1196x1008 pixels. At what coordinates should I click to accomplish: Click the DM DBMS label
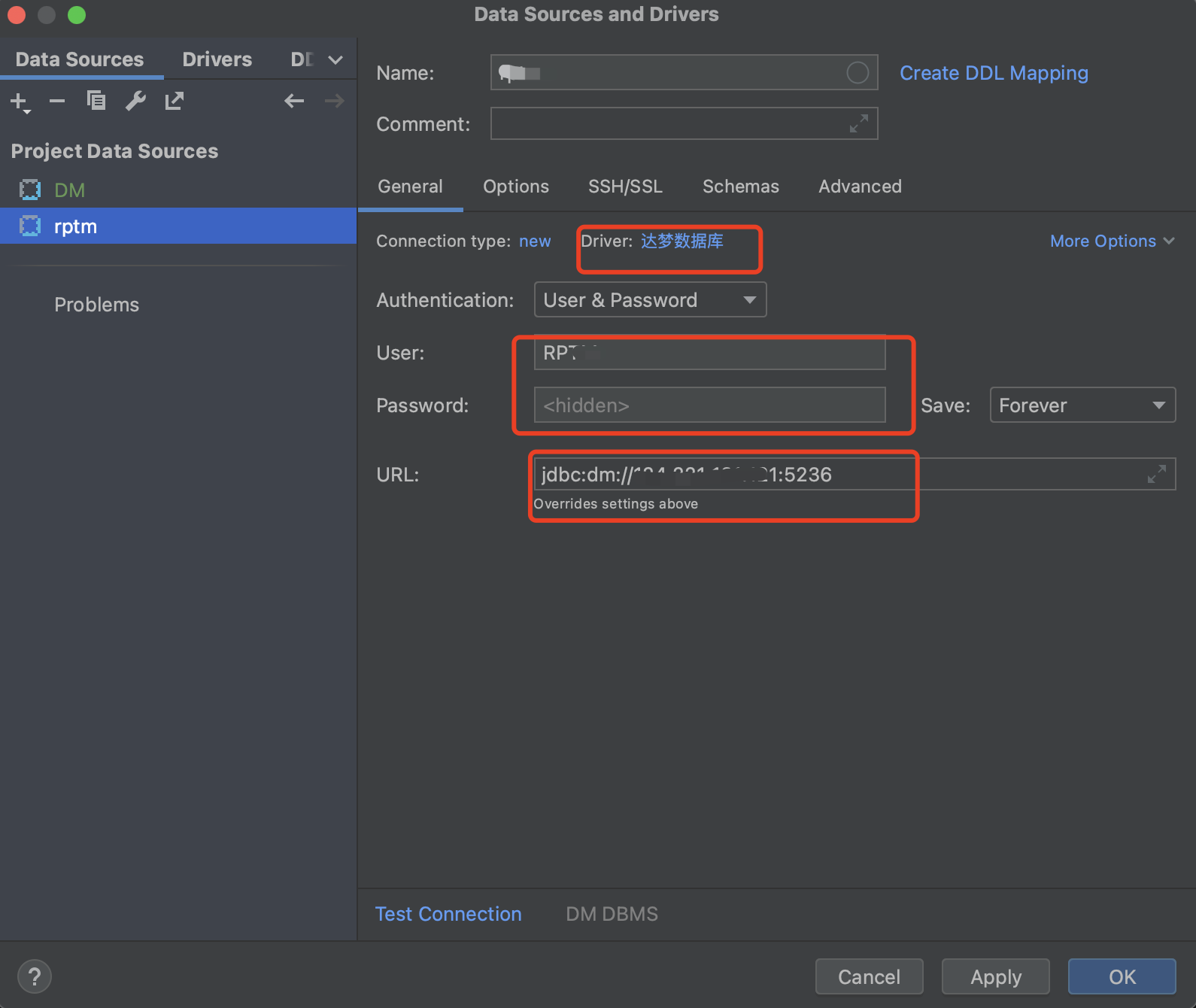(612, 914)
